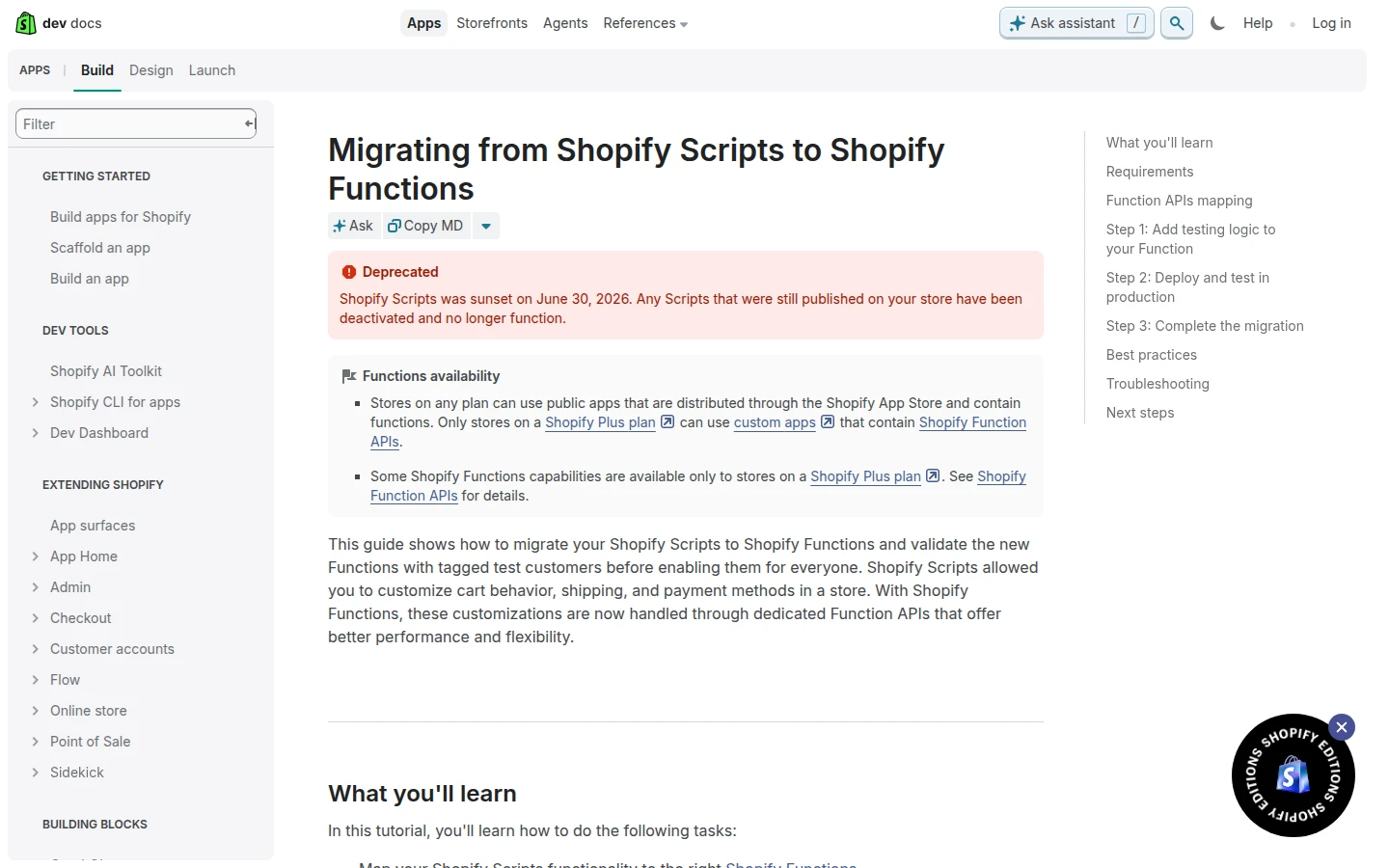Open the Ask assistant button

click(1076, 23)
